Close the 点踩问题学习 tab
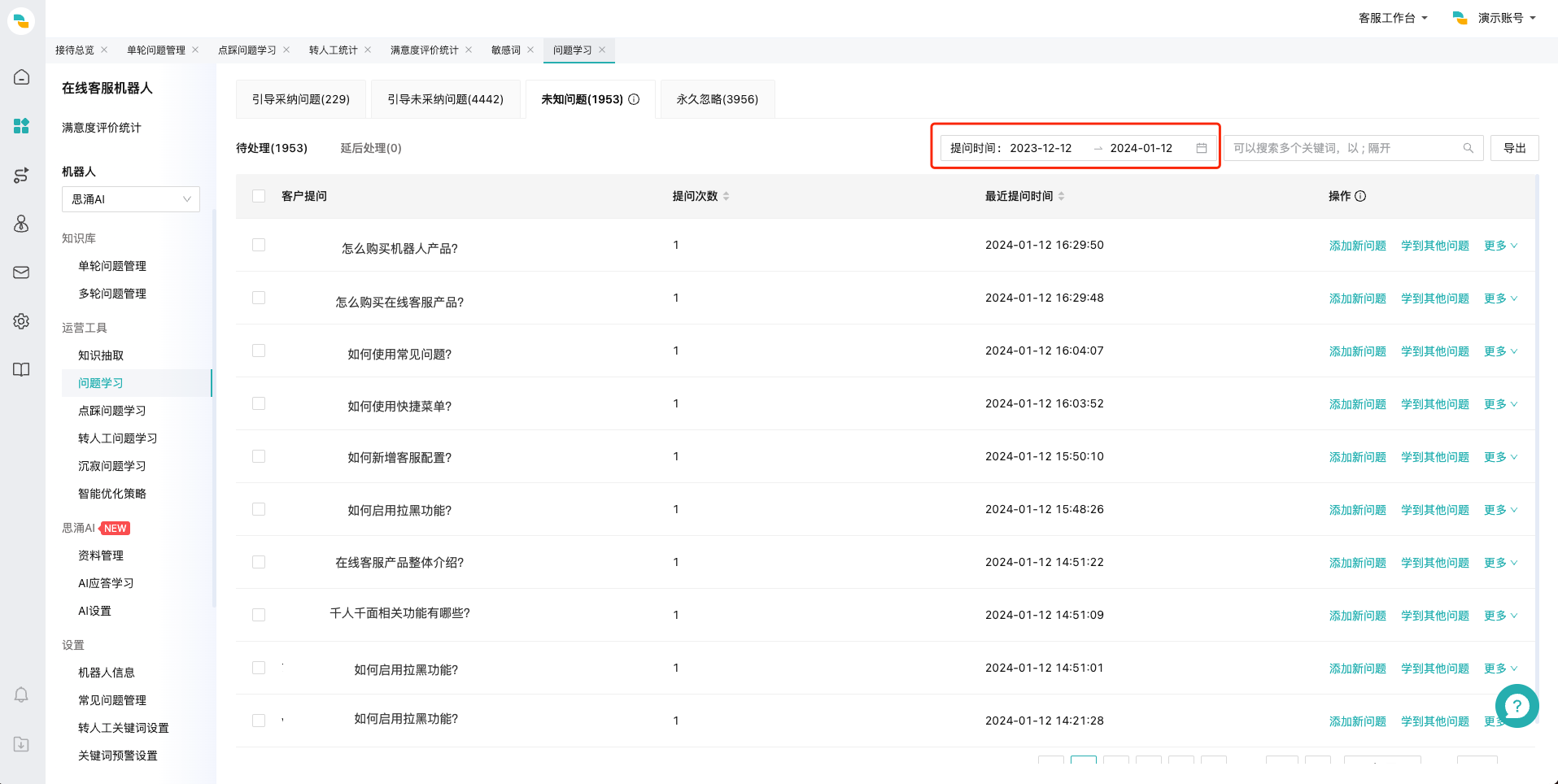This screenshot has width=1558, height=784. (286, 50)
